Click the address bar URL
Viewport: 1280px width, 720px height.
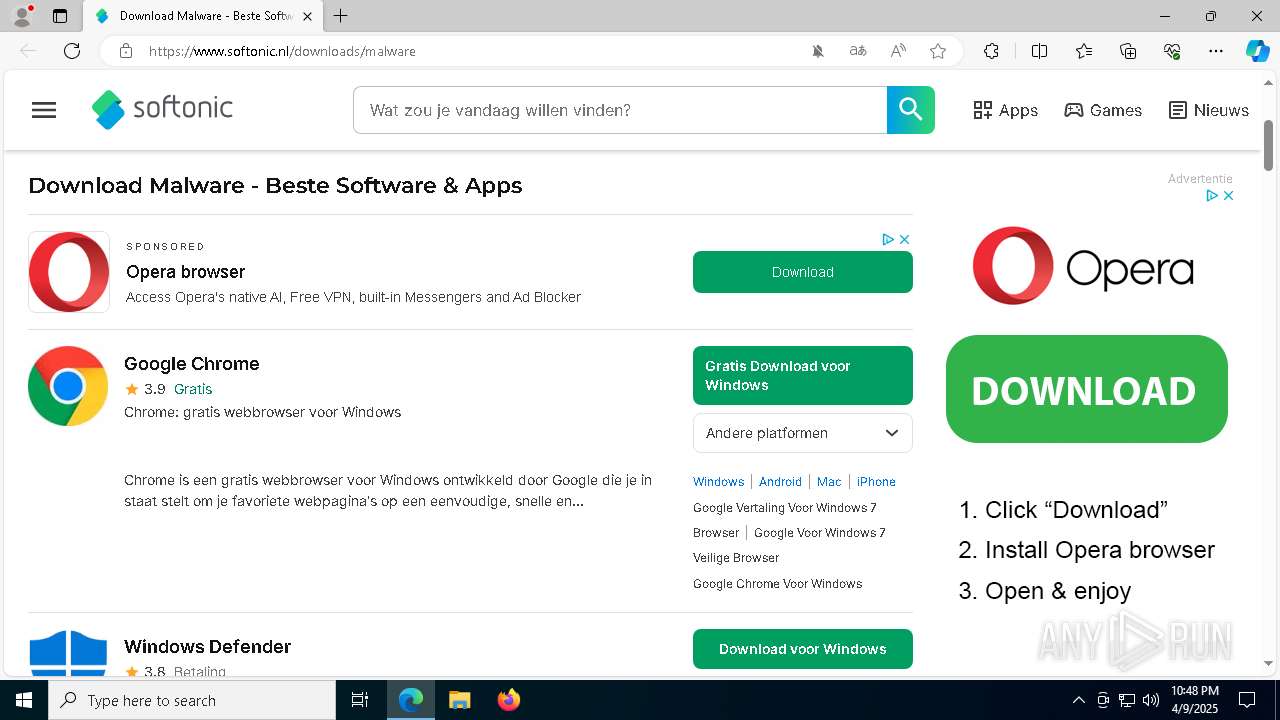[282, 51]
